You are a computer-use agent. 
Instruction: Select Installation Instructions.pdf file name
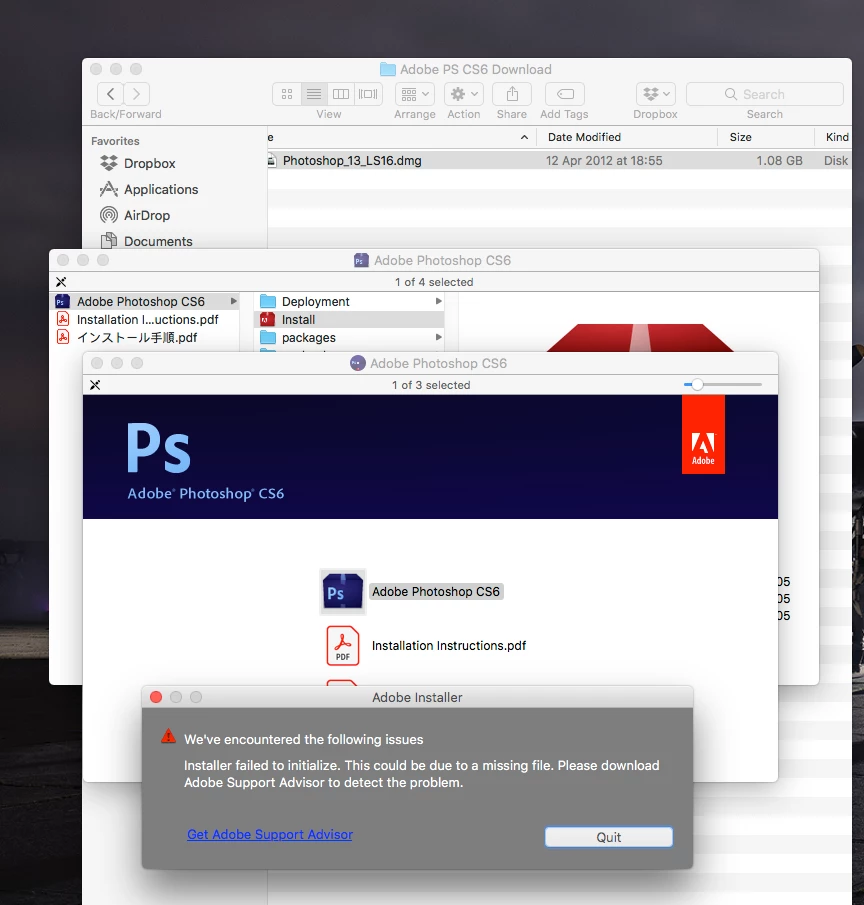coord(449,645)
